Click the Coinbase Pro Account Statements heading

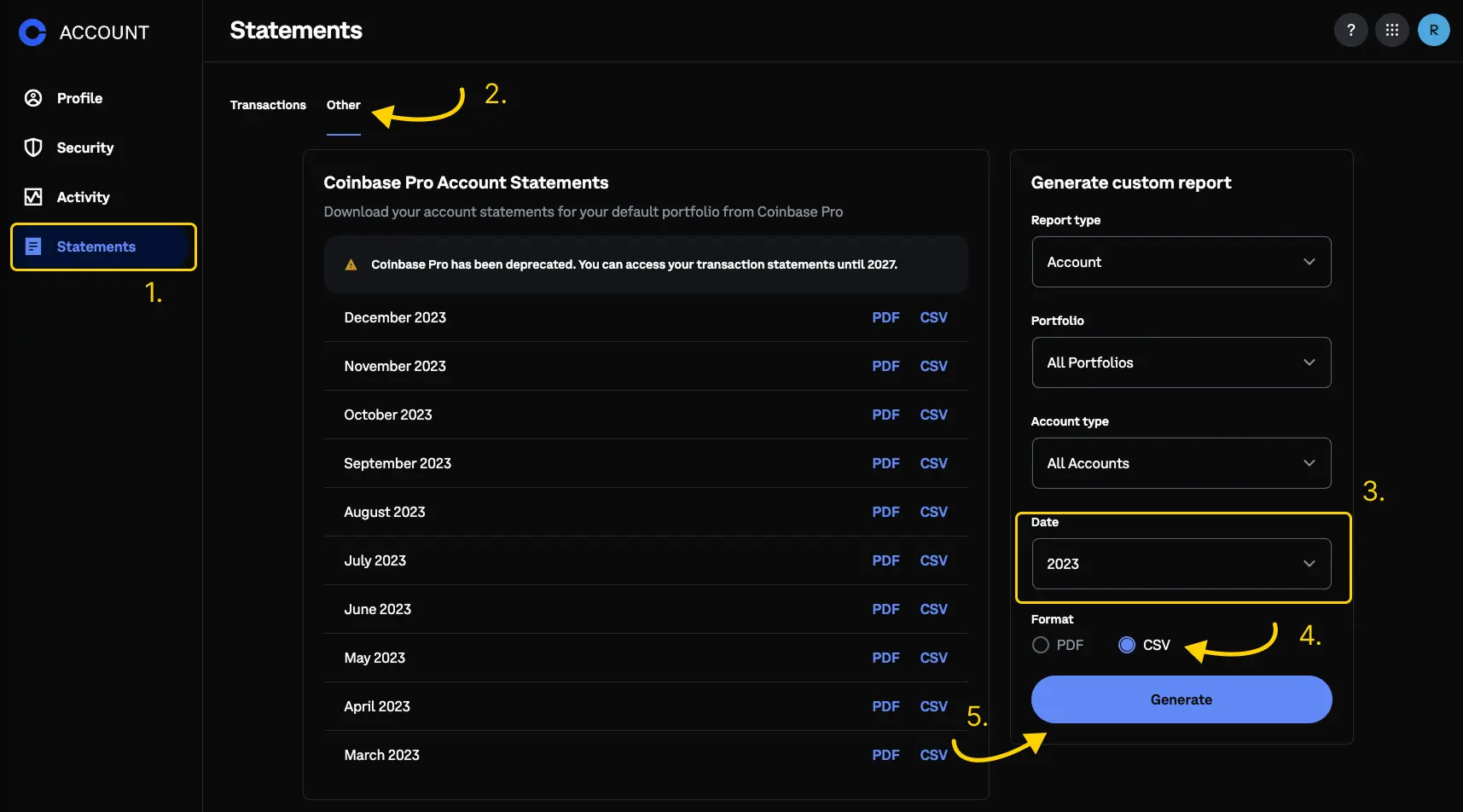click(466, 183)
